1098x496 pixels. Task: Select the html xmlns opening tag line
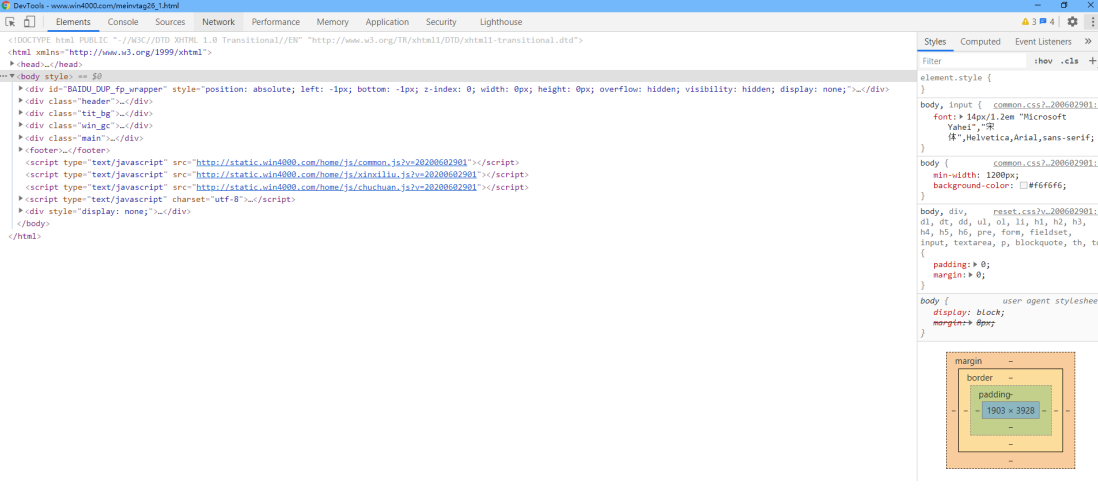point(110,52)
